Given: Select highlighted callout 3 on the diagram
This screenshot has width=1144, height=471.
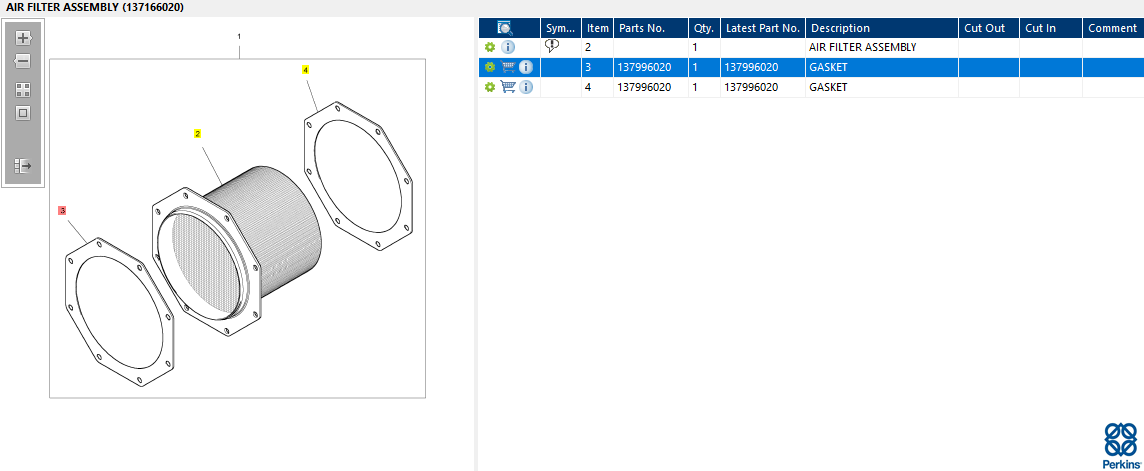Looking at the screenshot, I should [x=63, y=210].
